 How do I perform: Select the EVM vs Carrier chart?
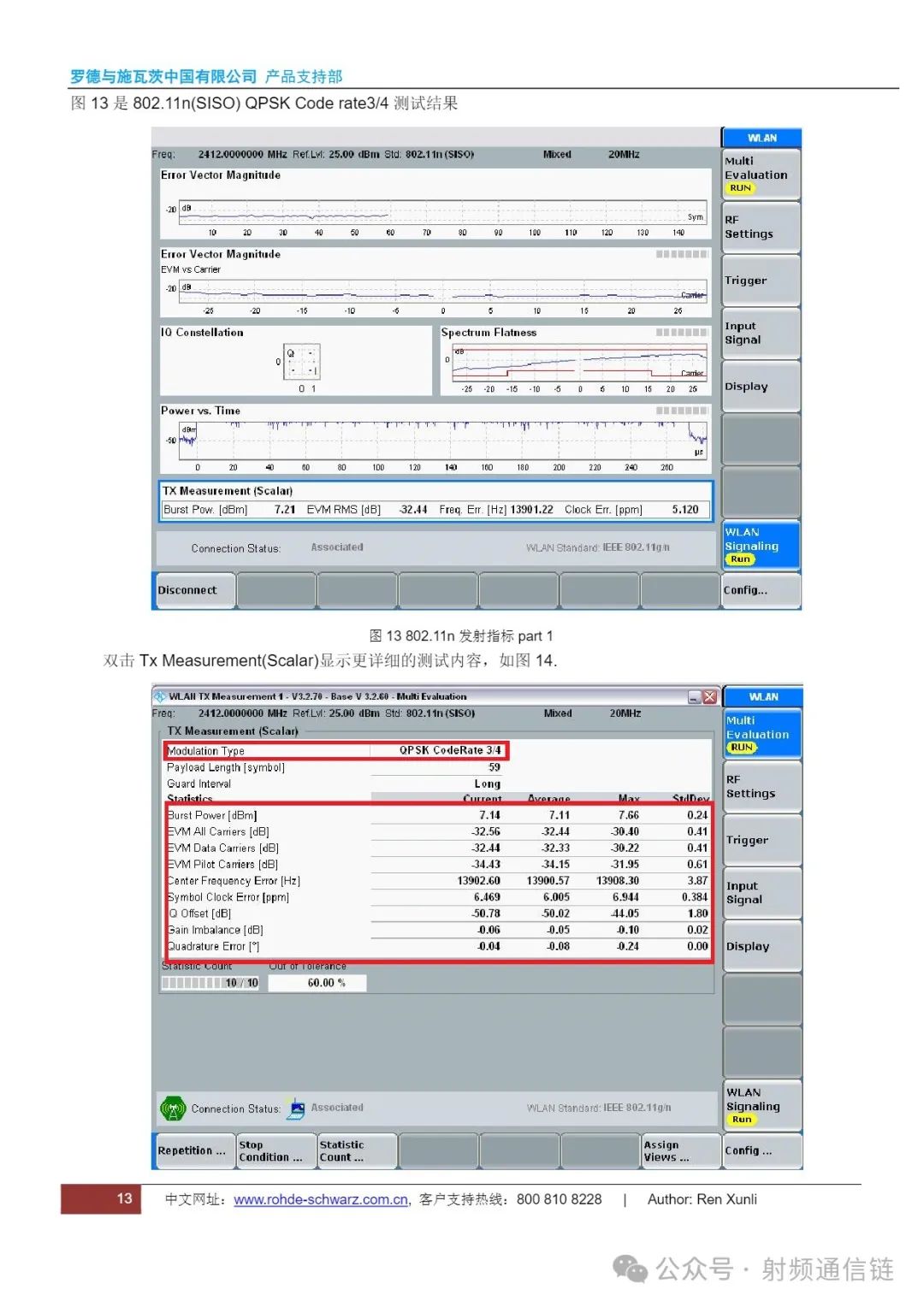click(435, 282)
